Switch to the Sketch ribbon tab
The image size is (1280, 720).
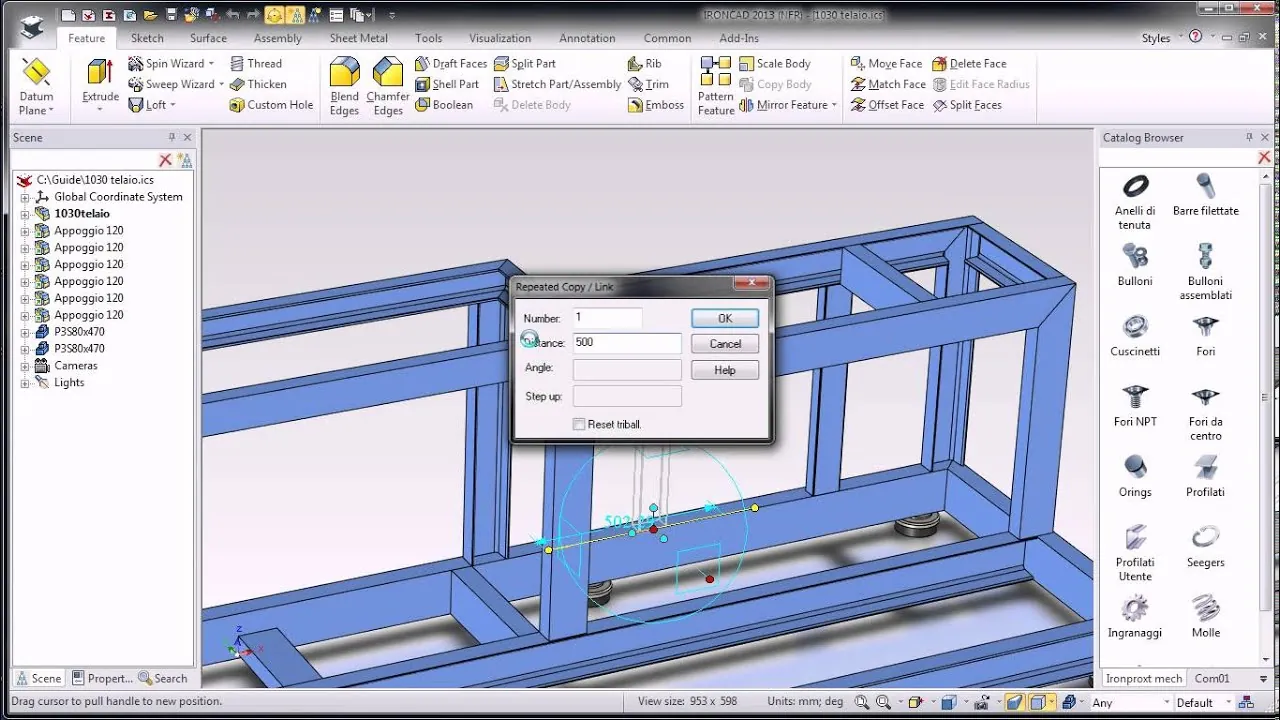coord(147,38)
